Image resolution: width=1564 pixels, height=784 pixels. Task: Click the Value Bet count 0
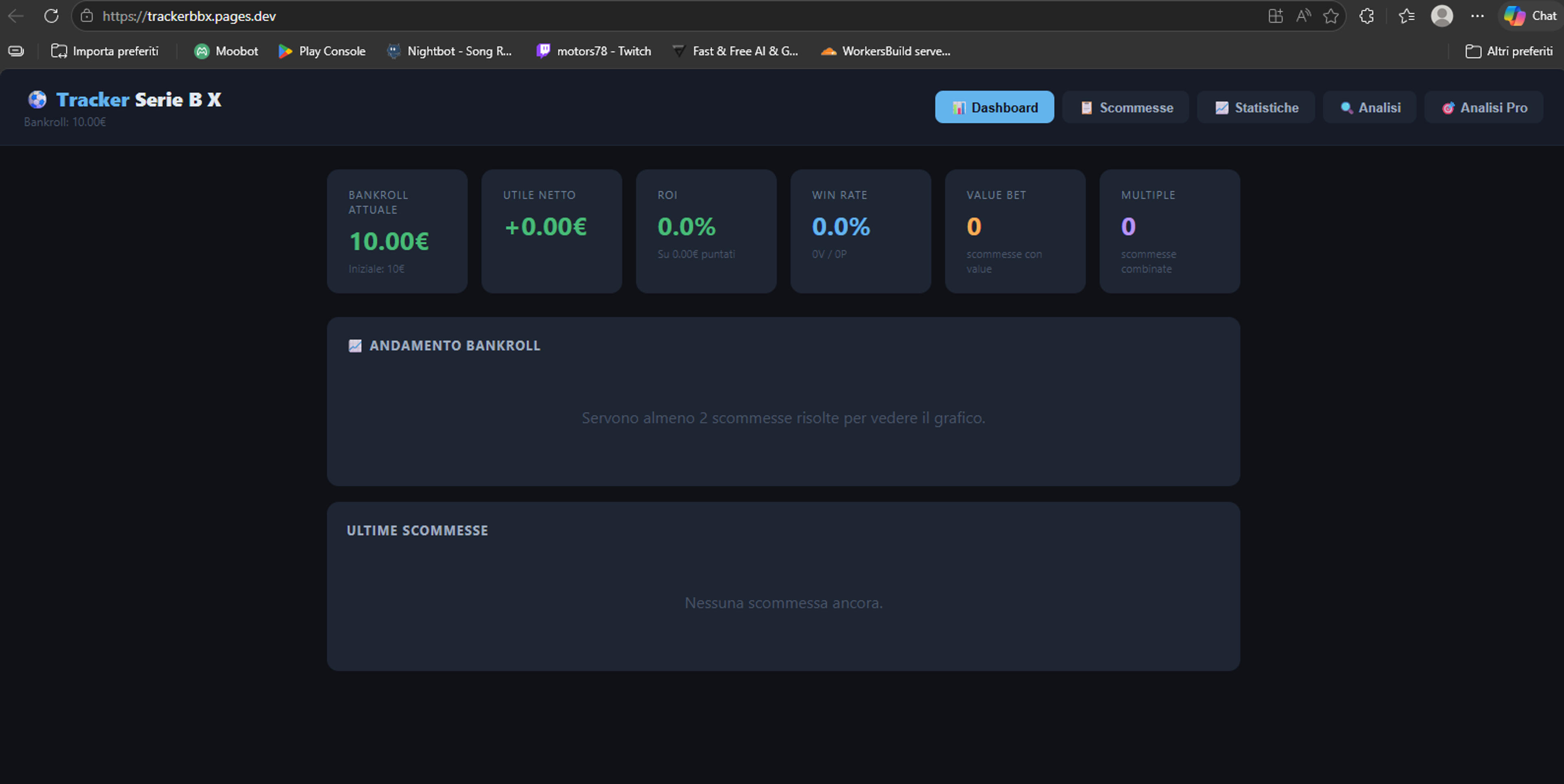974,227
